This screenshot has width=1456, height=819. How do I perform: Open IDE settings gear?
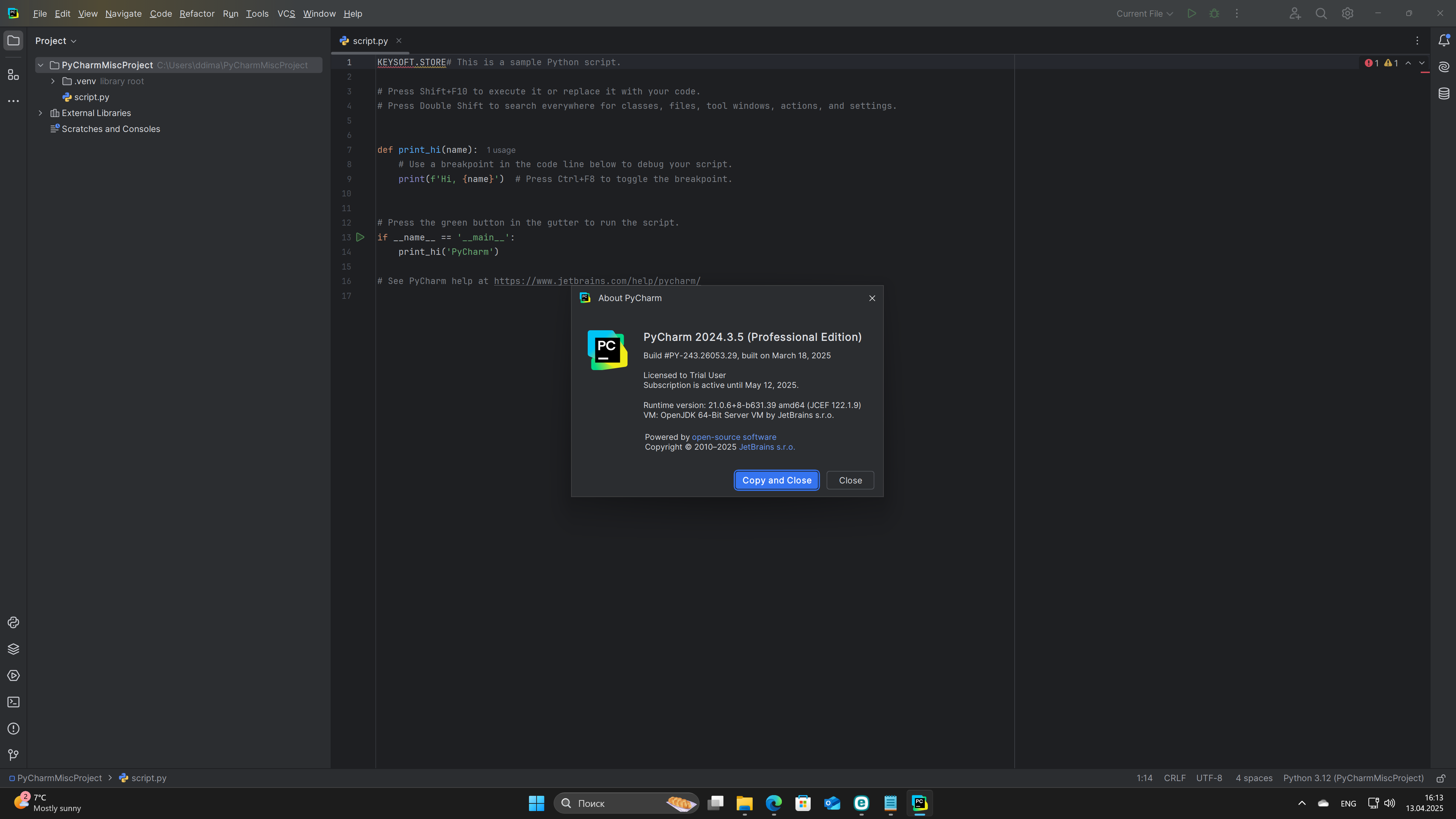tap(1348, 14)
